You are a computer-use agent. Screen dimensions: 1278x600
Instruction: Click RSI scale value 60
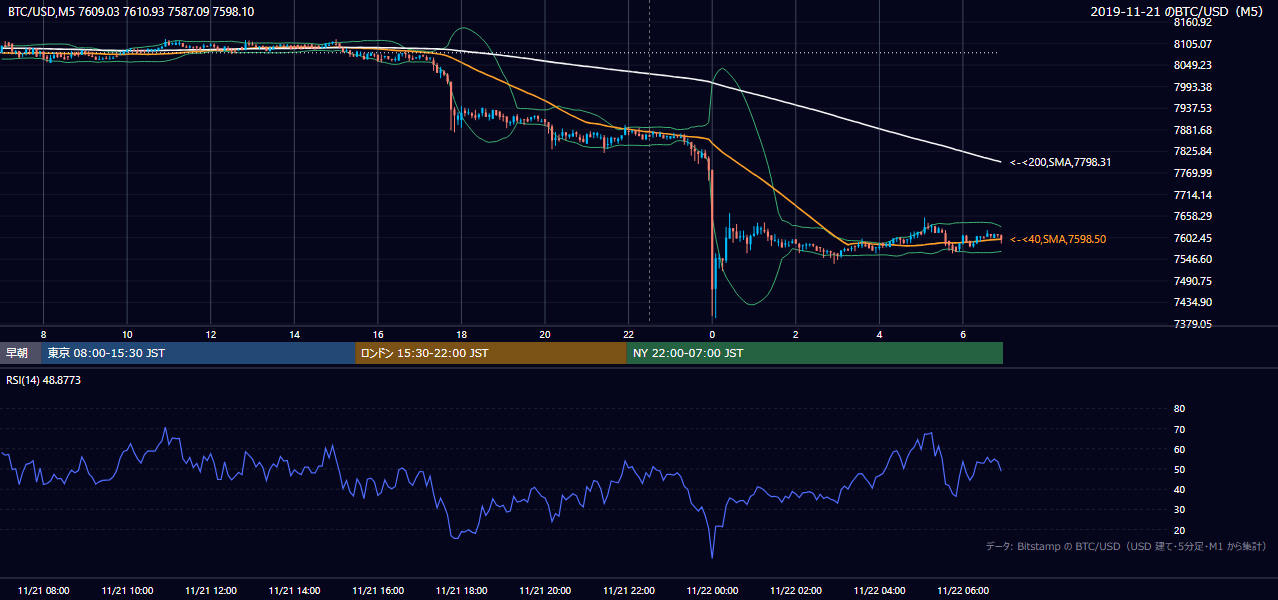(1179, 449)
